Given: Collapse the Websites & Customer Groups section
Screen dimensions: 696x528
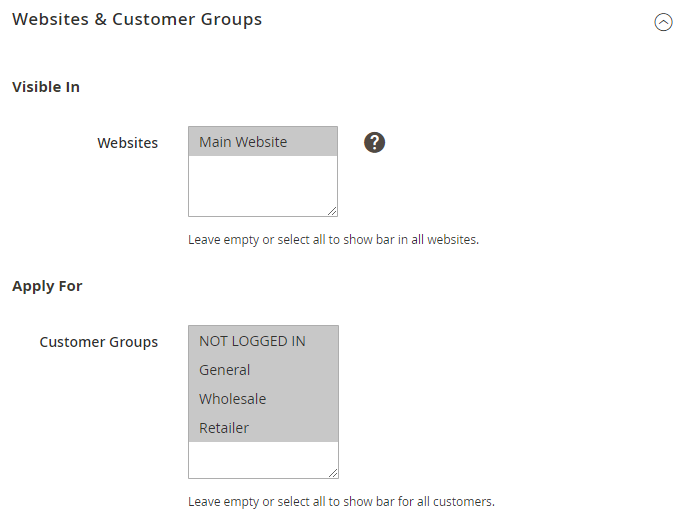Looking at the screenshot, I should point(663,22).
